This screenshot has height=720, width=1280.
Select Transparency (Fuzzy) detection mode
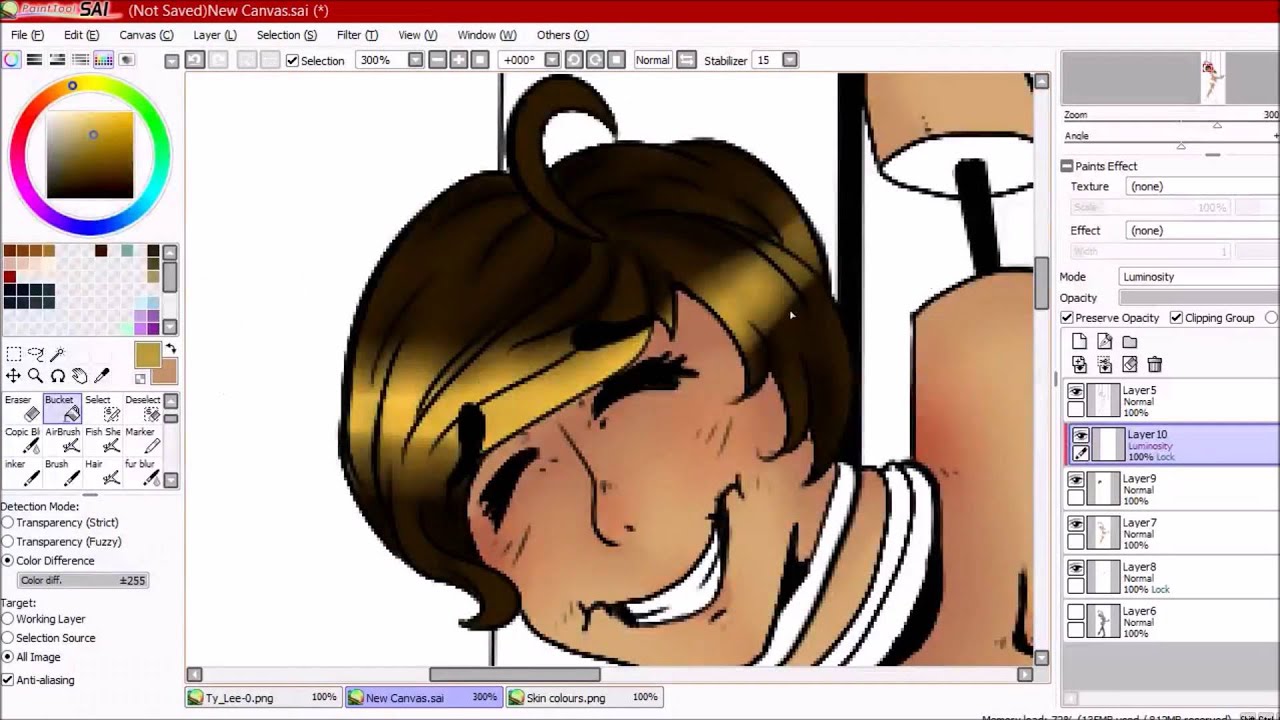coord(8,541)
